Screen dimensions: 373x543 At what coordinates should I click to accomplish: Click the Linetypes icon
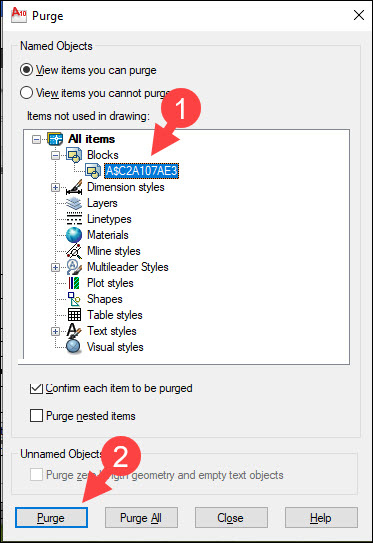tap(74, 219)
